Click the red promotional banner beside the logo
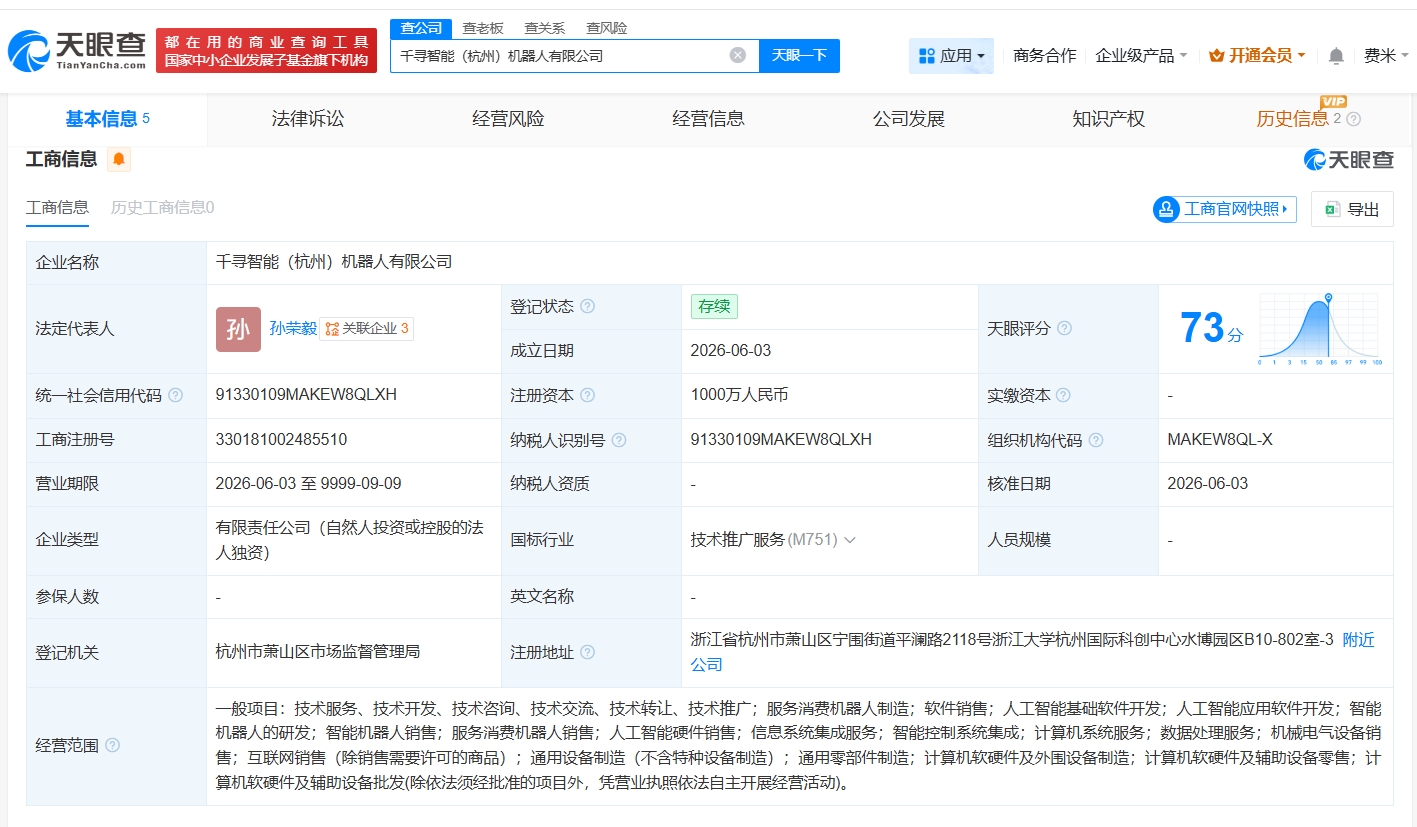 (x=267, y=50)
